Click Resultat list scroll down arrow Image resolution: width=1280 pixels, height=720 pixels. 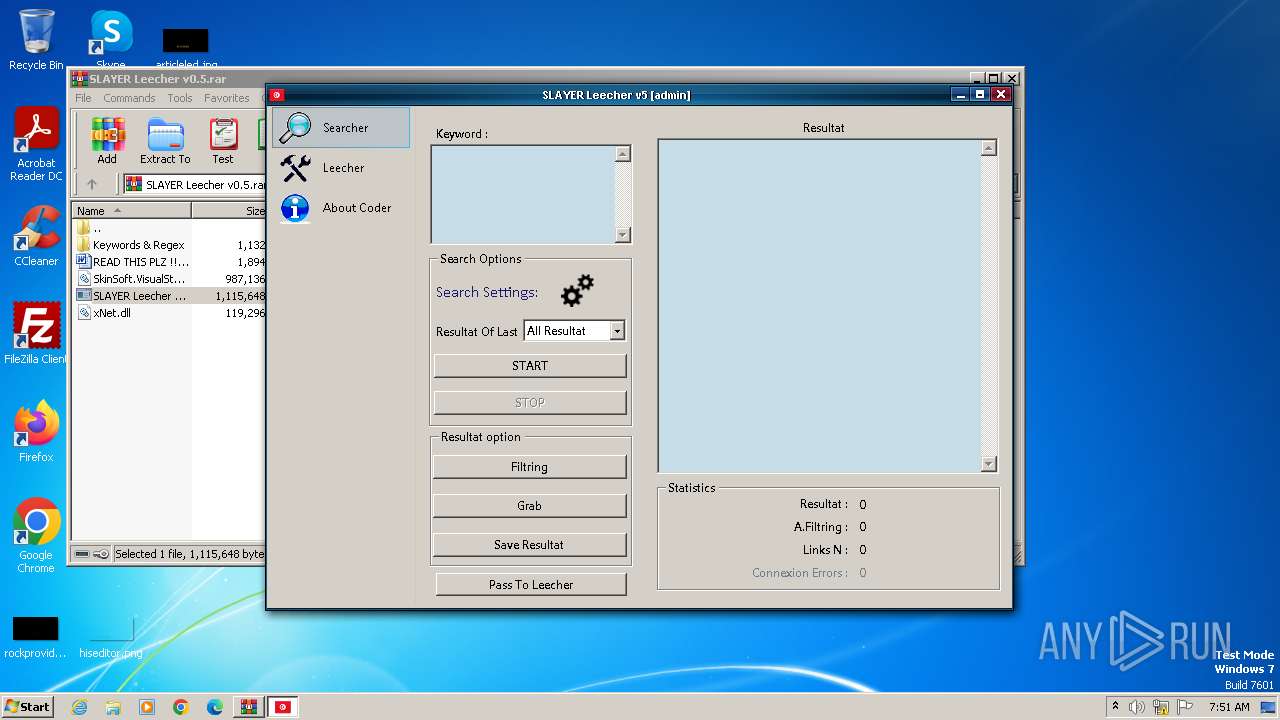coord(989,464)
